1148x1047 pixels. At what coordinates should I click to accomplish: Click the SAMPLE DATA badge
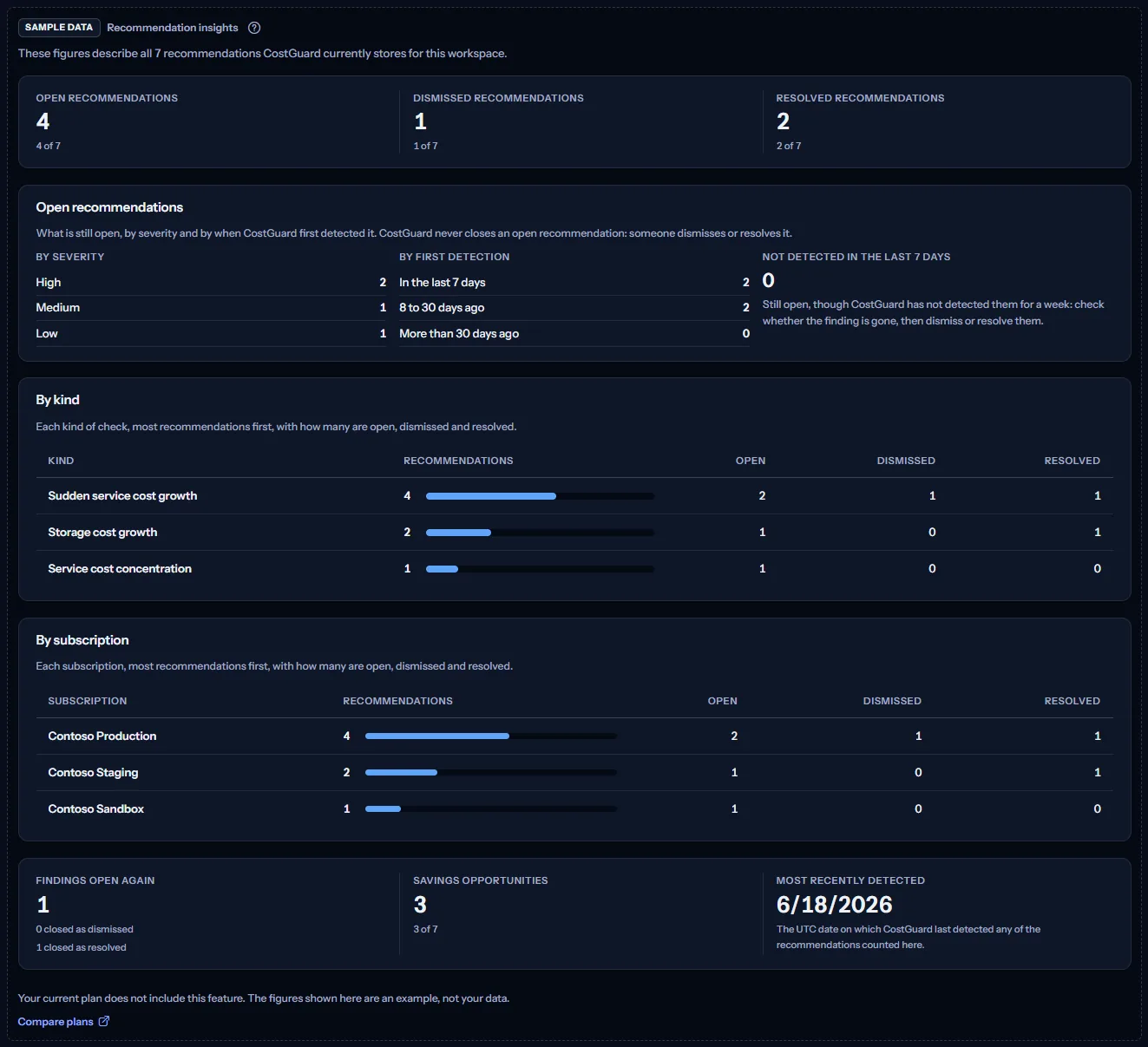[x=59, y=28]
